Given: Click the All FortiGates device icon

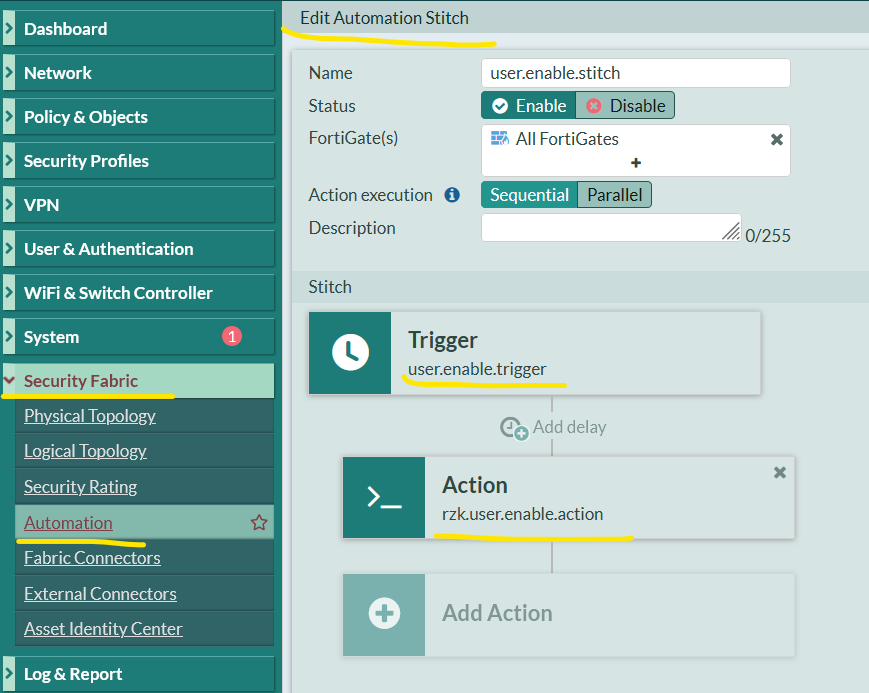Looking at the screenshot, I should click(499, 139).
